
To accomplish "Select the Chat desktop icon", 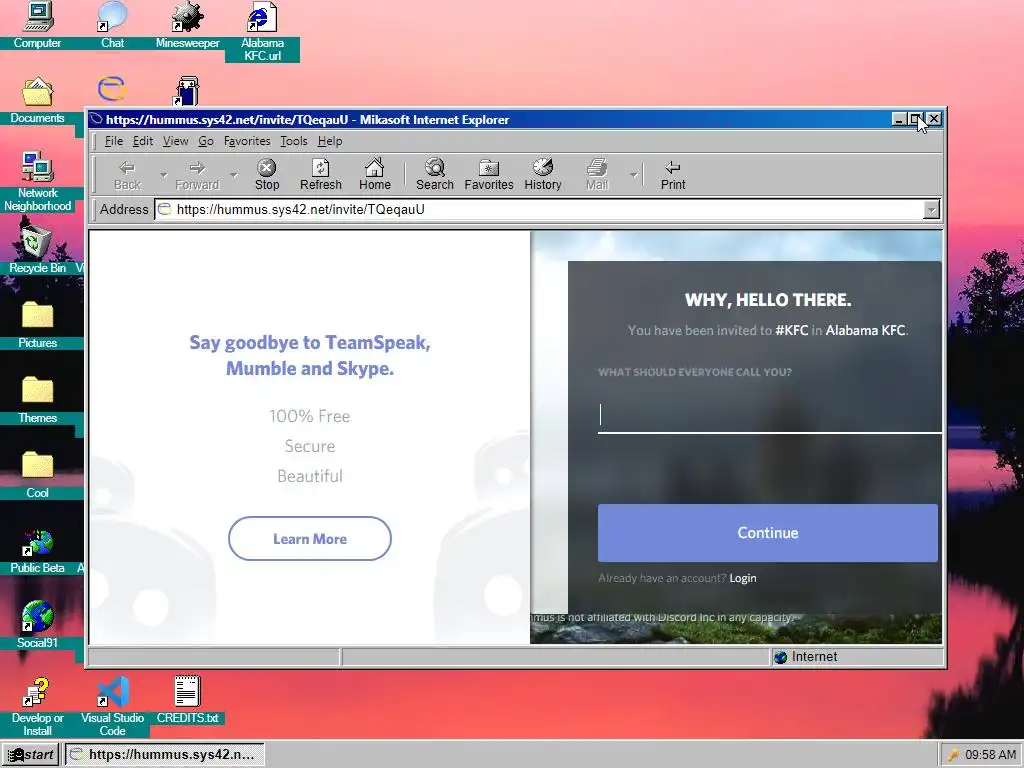I will [112, 25].
